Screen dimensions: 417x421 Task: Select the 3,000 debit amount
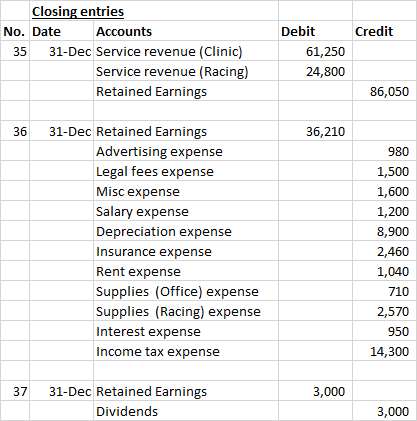pos(315,391)
